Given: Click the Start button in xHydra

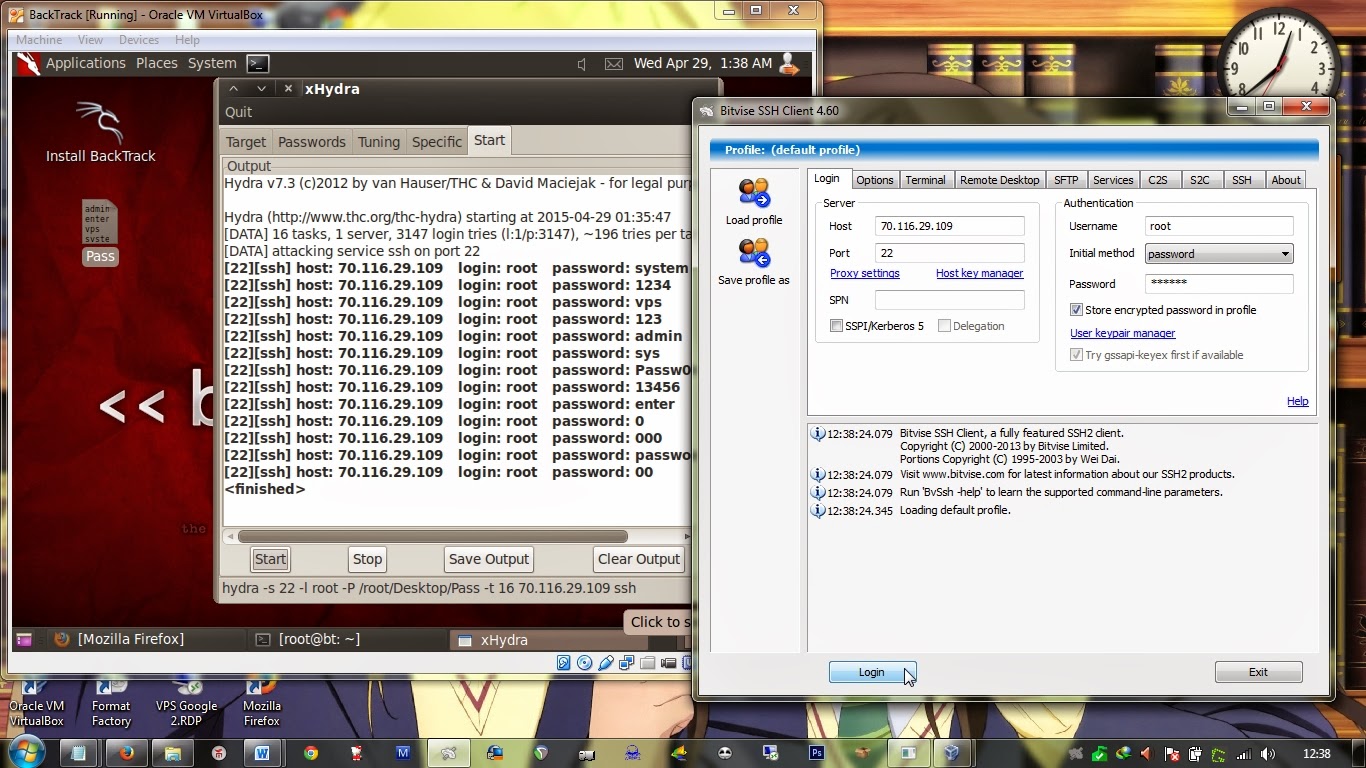Looking at the screenshot, I should 270,559.
